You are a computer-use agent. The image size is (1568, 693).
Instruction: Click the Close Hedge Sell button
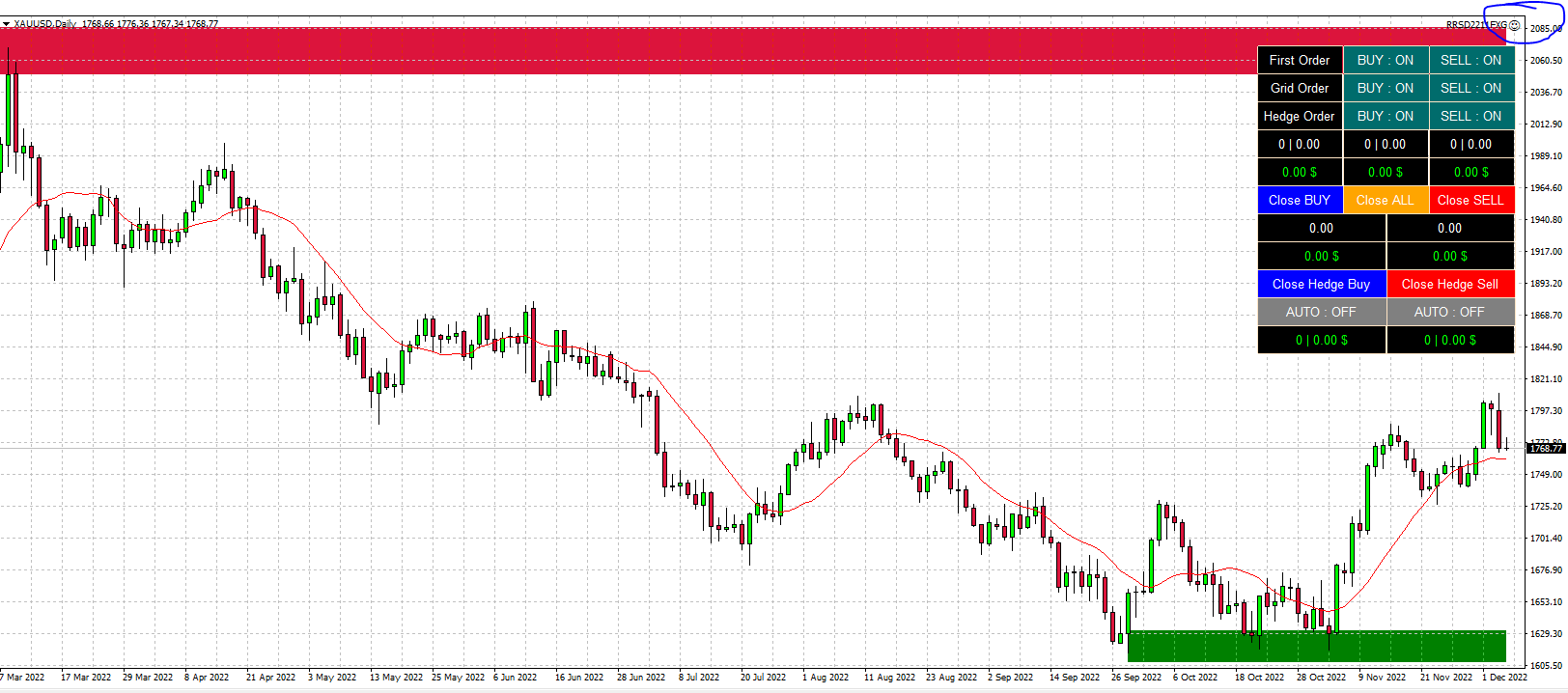click(1449, 284)
